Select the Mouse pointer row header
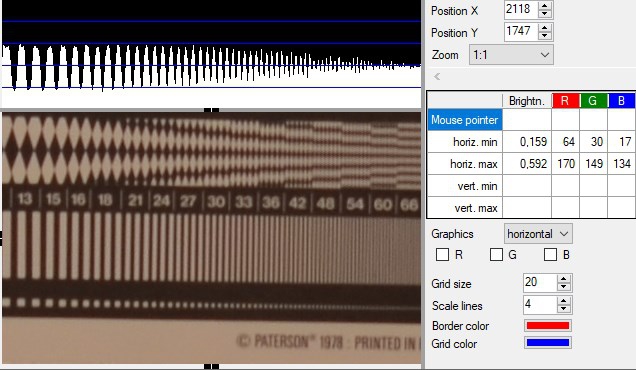The width and height of the screenshot is (636, 370). coord(465,120)
